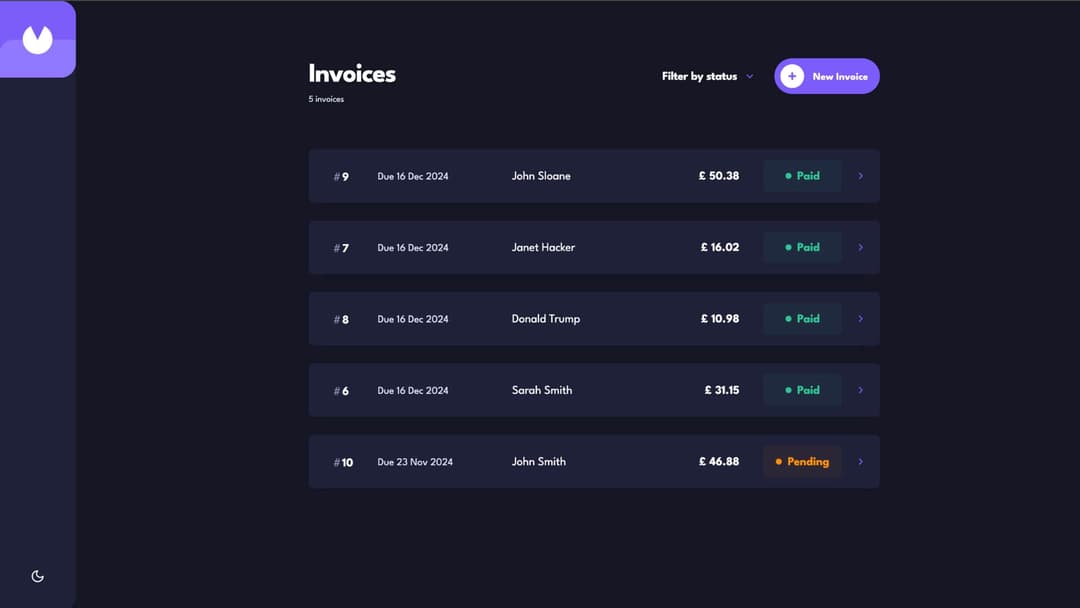This screenshot has width=1080, height=608.
Task: Select John Sloane's invoice row
Action: click(594, 175)
